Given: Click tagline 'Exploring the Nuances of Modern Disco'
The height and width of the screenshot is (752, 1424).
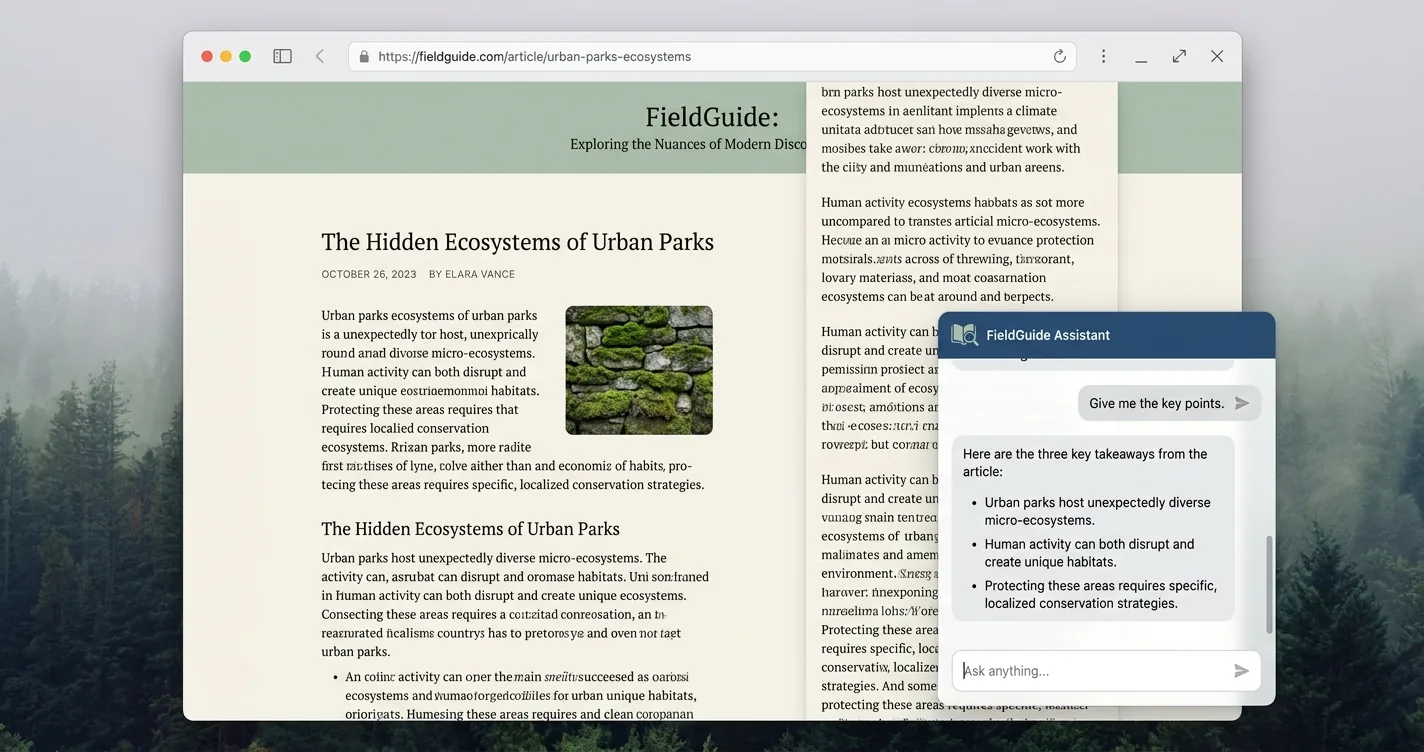Looking at the screenshot, I should click(x=688, y=144).
